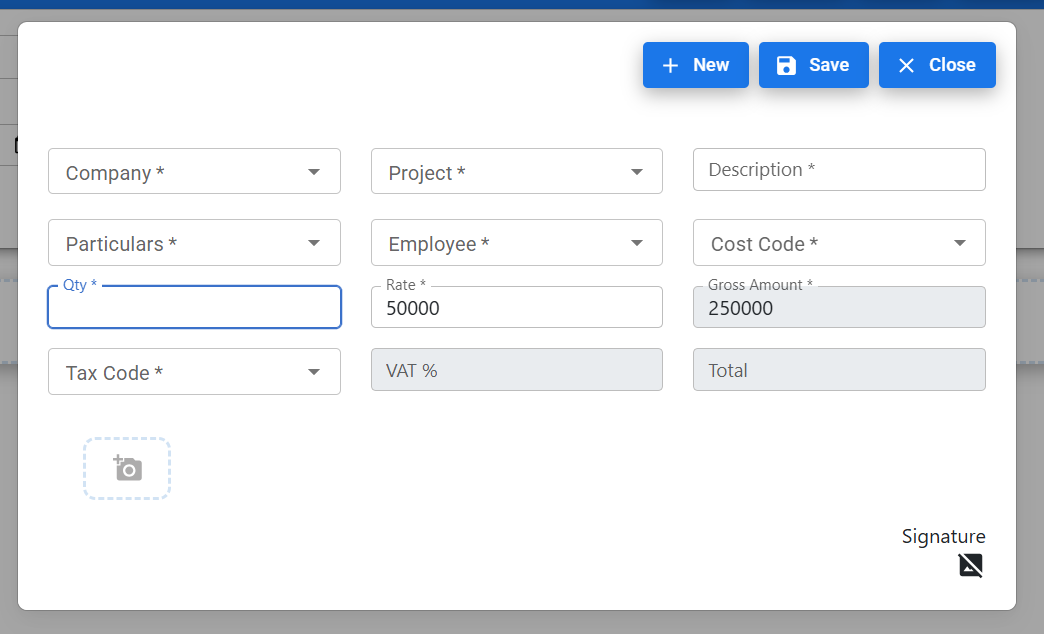Open the Particulars dropdown
Viewport: 1044px width, 634px height.
coord(194,243)
